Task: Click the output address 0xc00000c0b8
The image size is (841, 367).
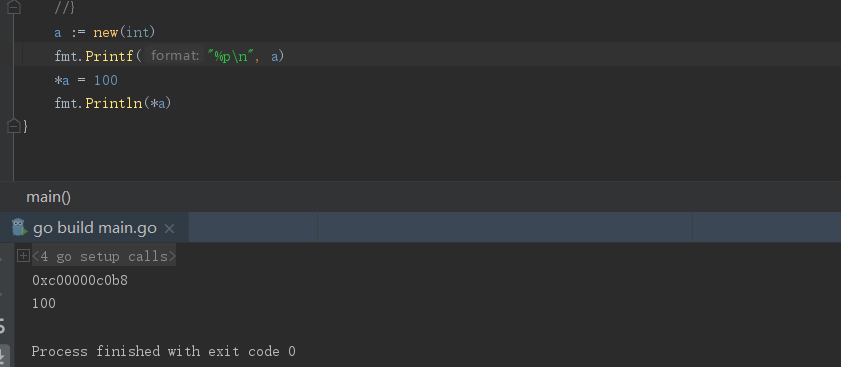Action: tap(80, 280)
